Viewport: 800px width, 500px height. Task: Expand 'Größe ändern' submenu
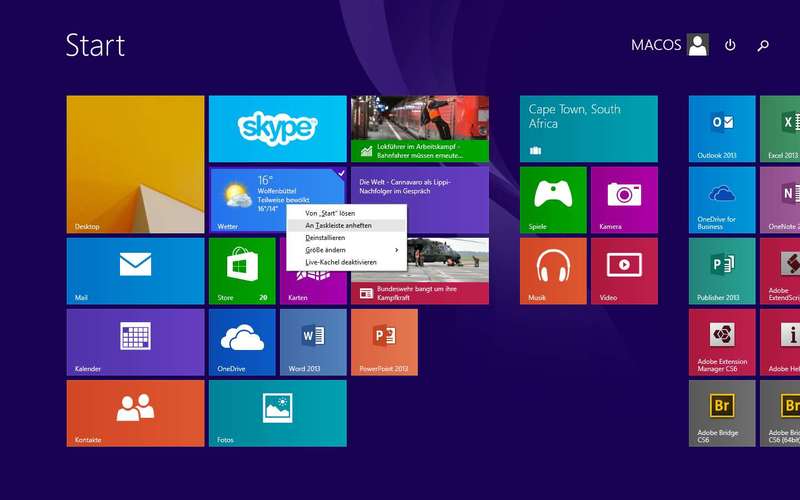[346, 250]
